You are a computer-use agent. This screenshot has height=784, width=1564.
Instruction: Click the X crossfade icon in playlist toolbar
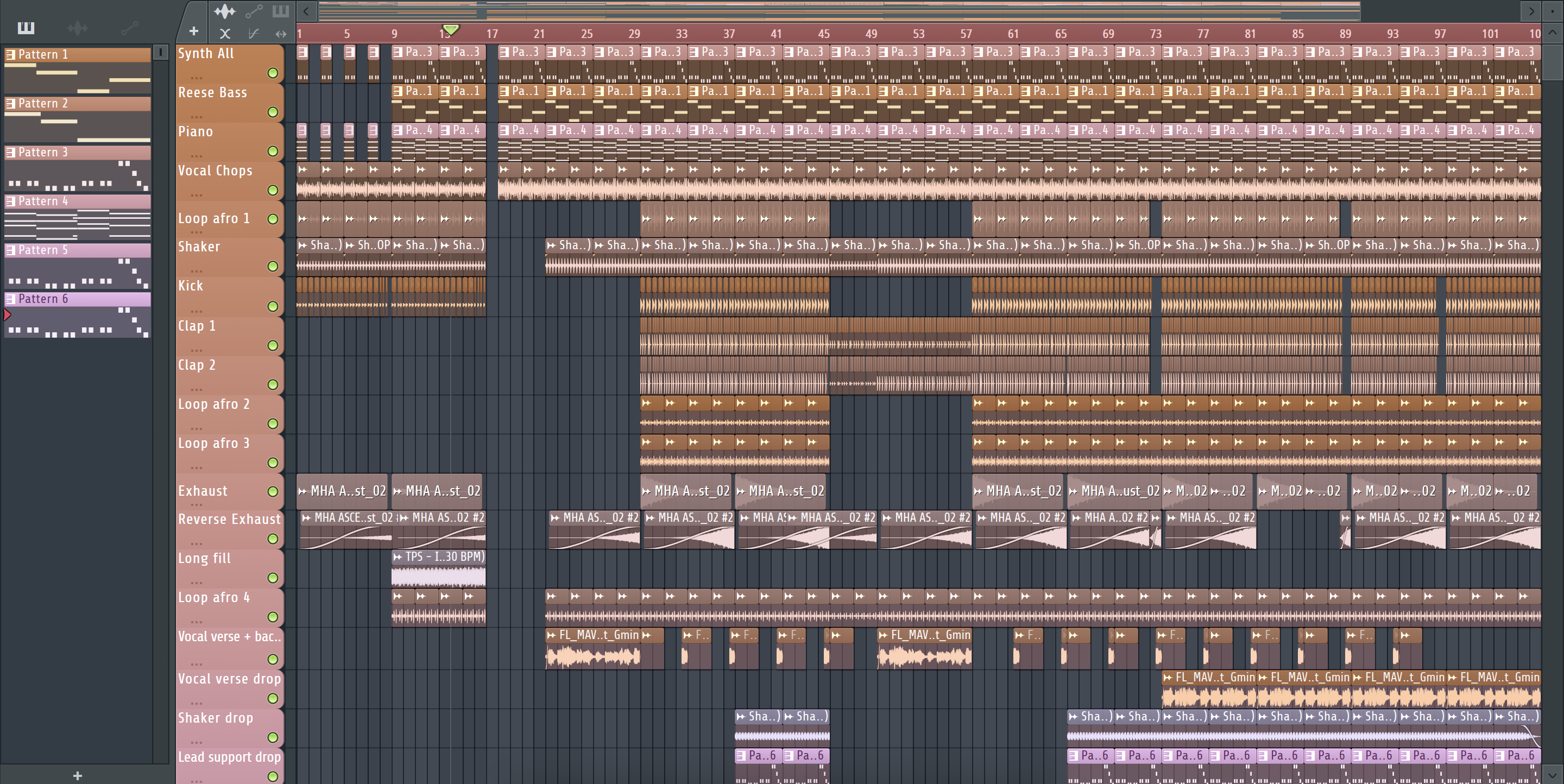pos(225,34)
